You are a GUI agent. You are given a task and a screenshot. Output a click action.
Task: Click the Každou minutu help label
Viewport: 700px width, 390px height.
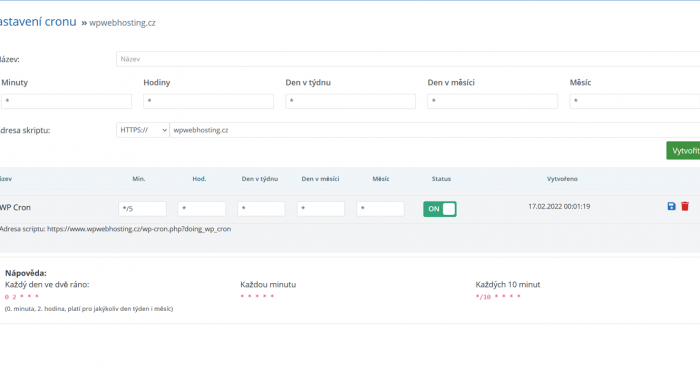click(268, 284)
